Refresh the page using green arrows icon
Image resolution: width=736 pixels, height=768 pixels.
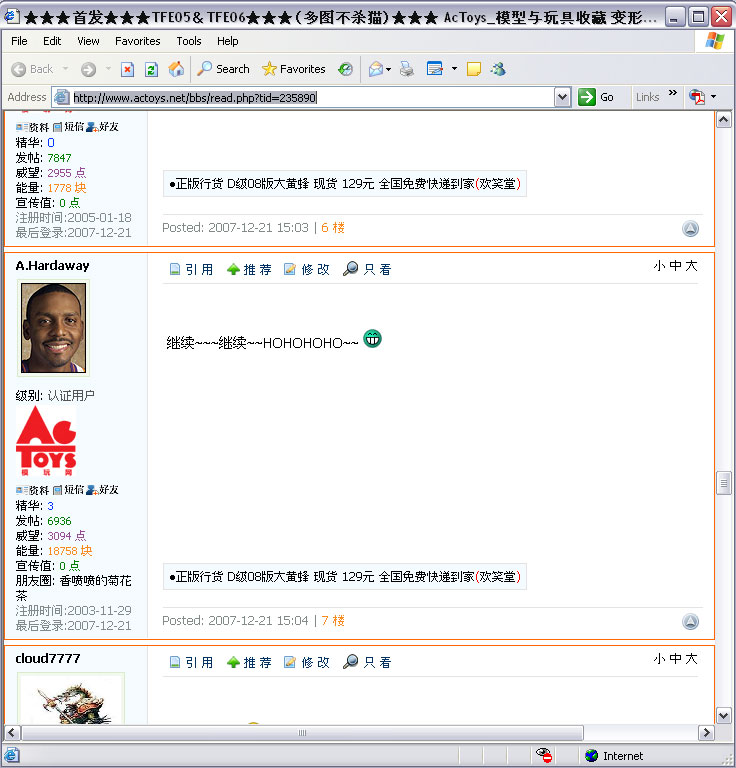coord(151,69)
